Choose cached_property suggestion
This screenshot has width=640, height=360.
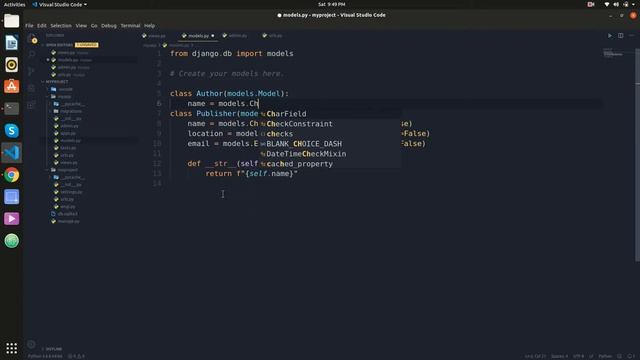point(331,164)
